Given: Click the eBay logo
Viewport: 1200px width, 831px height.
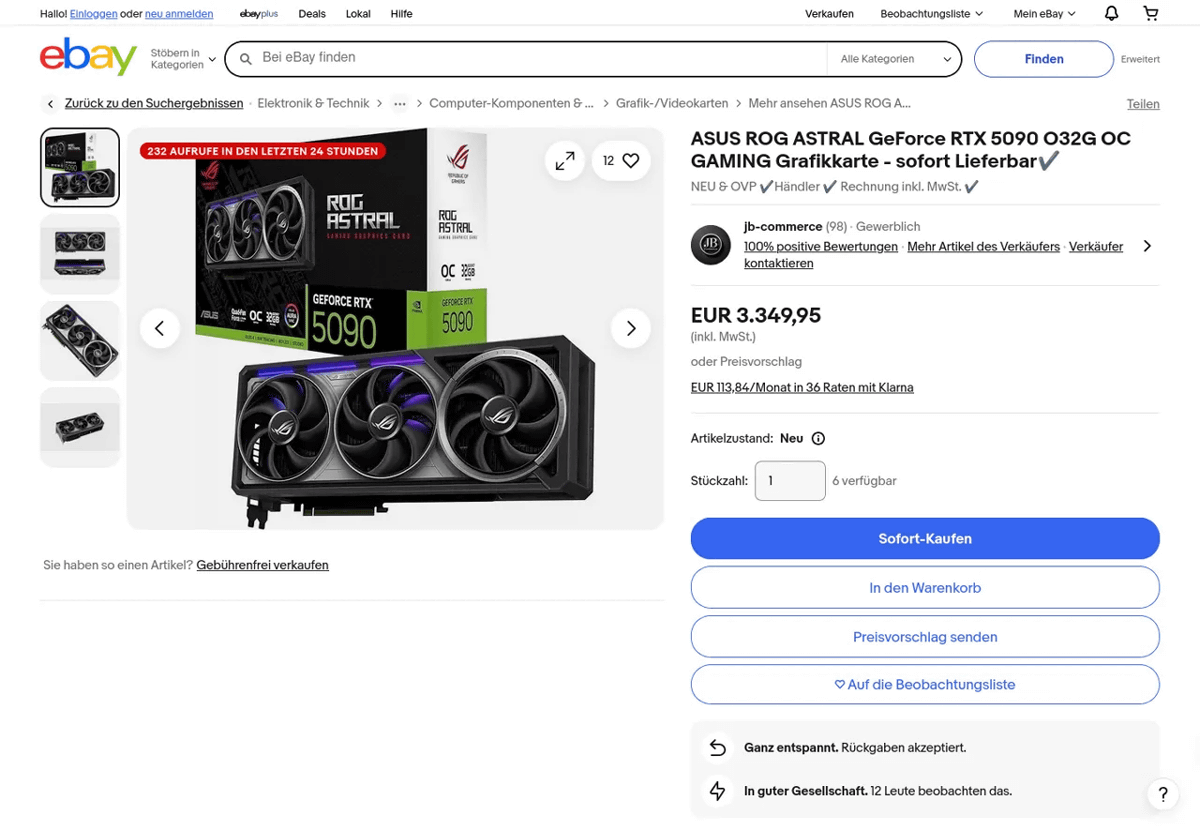Looking at the screenshot, I should (x=88, y=58).
